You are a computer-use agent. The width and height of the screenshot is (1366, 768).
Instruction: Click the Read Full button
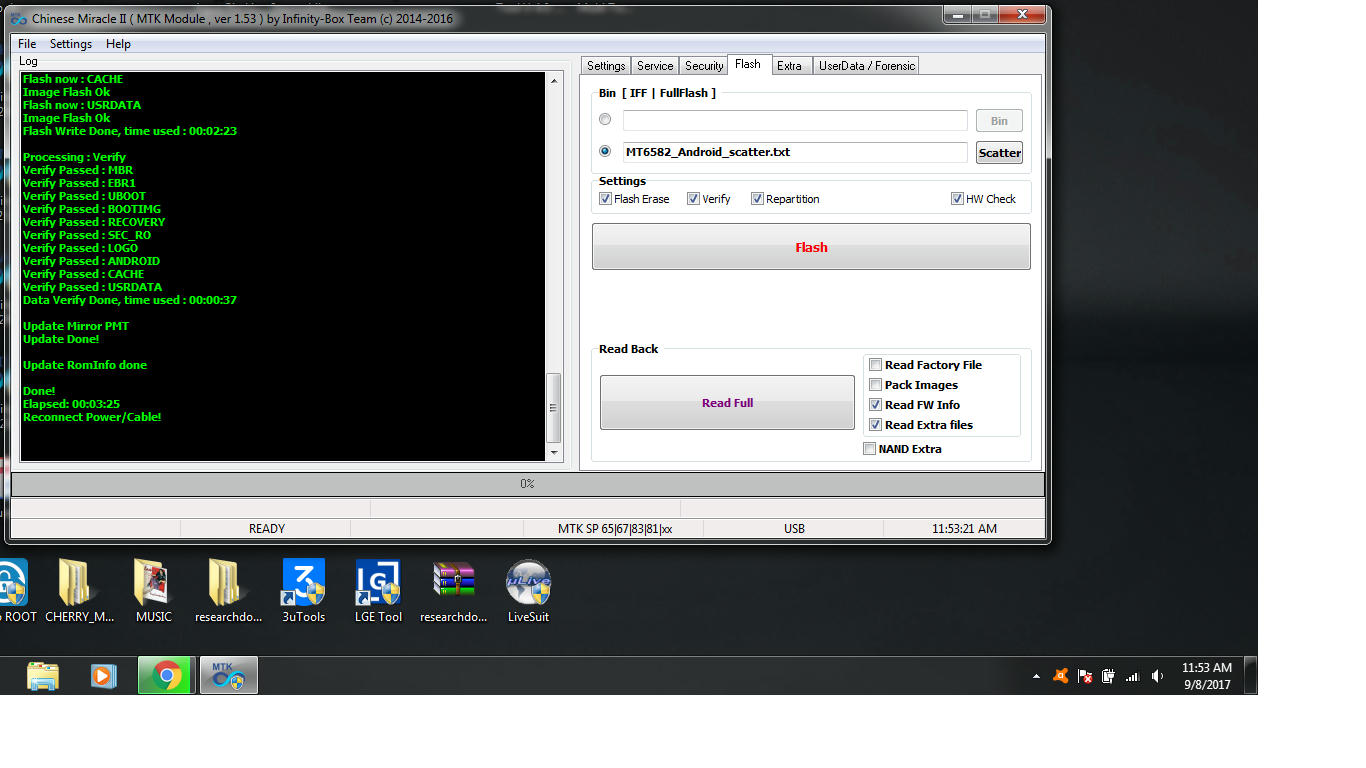727,403
